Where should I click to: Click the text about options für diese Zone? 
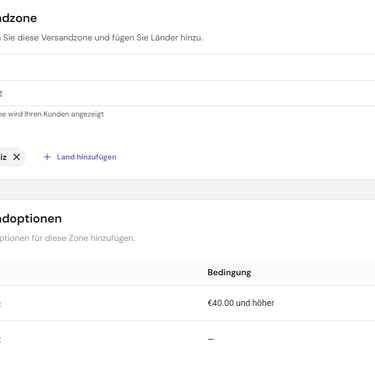coord(67,238)
